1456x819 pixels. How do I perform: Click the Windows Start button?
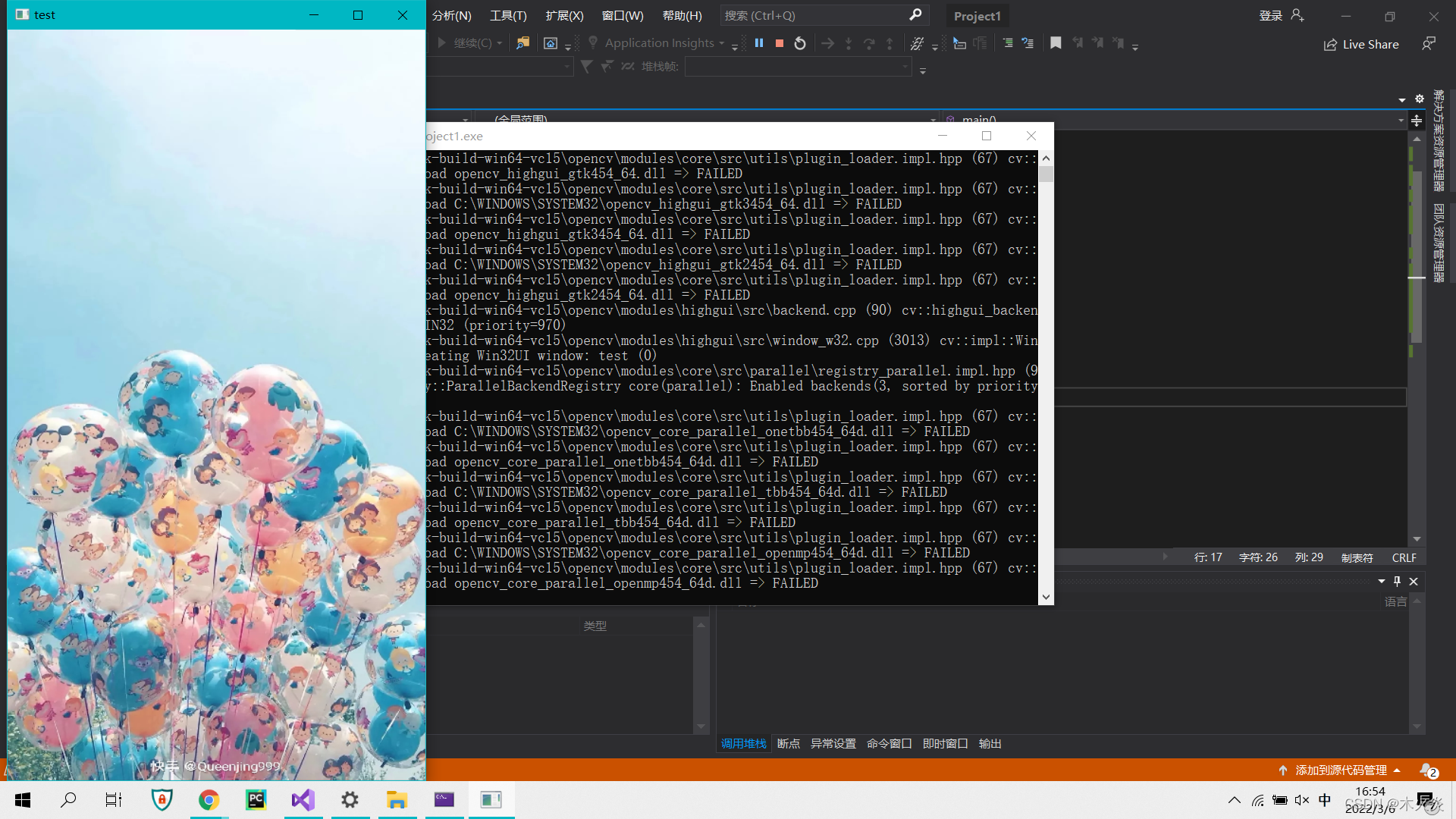pos(23,800)
